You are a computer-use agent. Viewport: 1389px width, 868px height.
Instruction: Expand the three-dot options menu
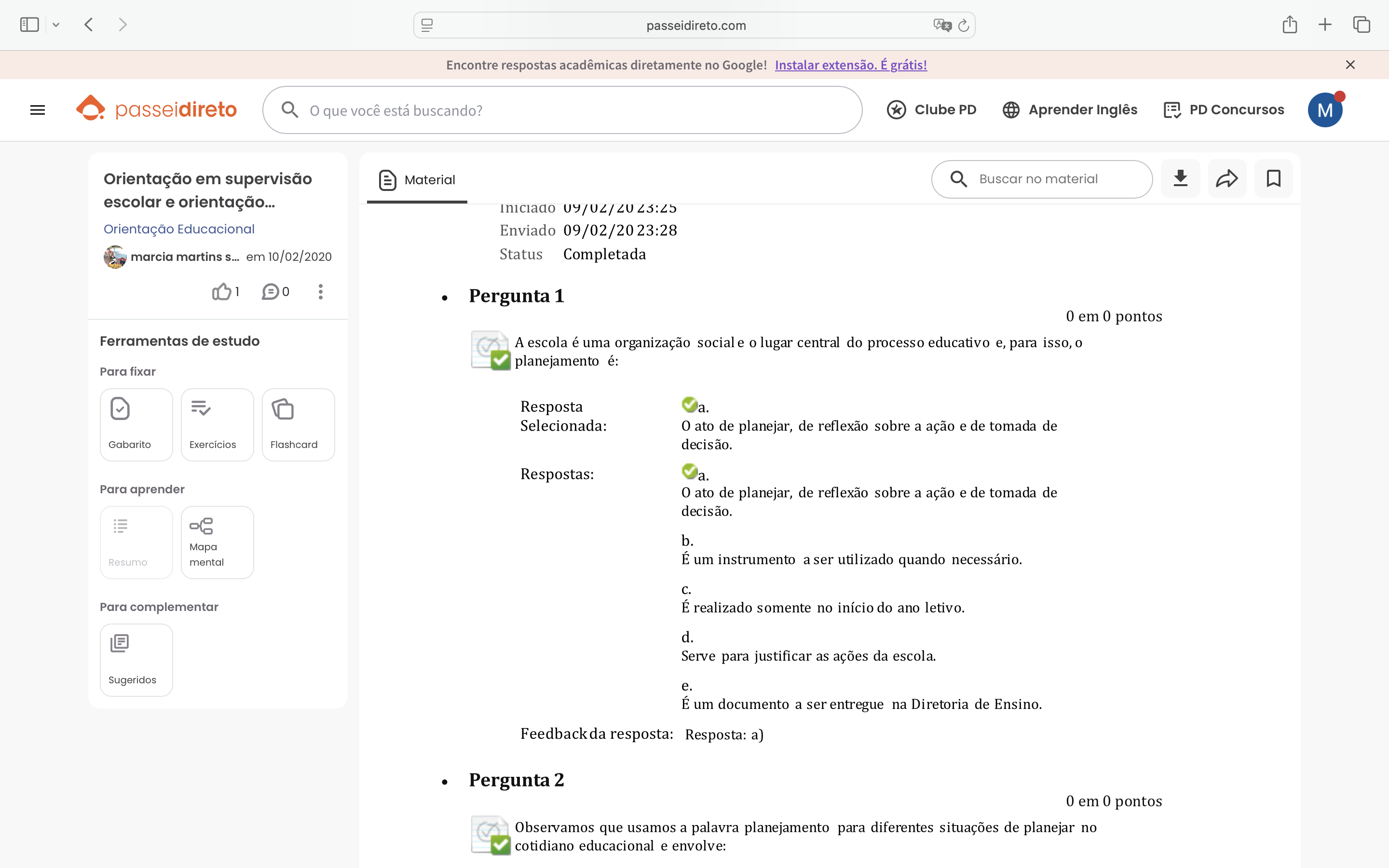pyautogui.click(x=320, y=292)
